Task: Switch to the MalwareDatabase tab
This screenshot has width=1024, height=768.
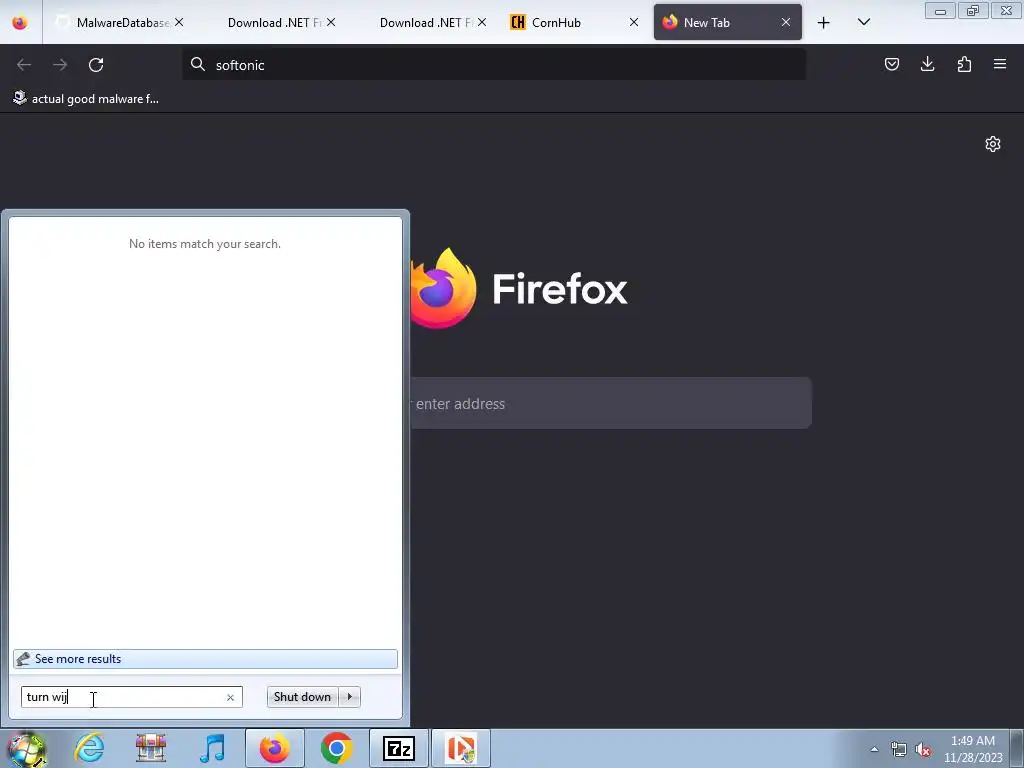Action: click(118, 22)
